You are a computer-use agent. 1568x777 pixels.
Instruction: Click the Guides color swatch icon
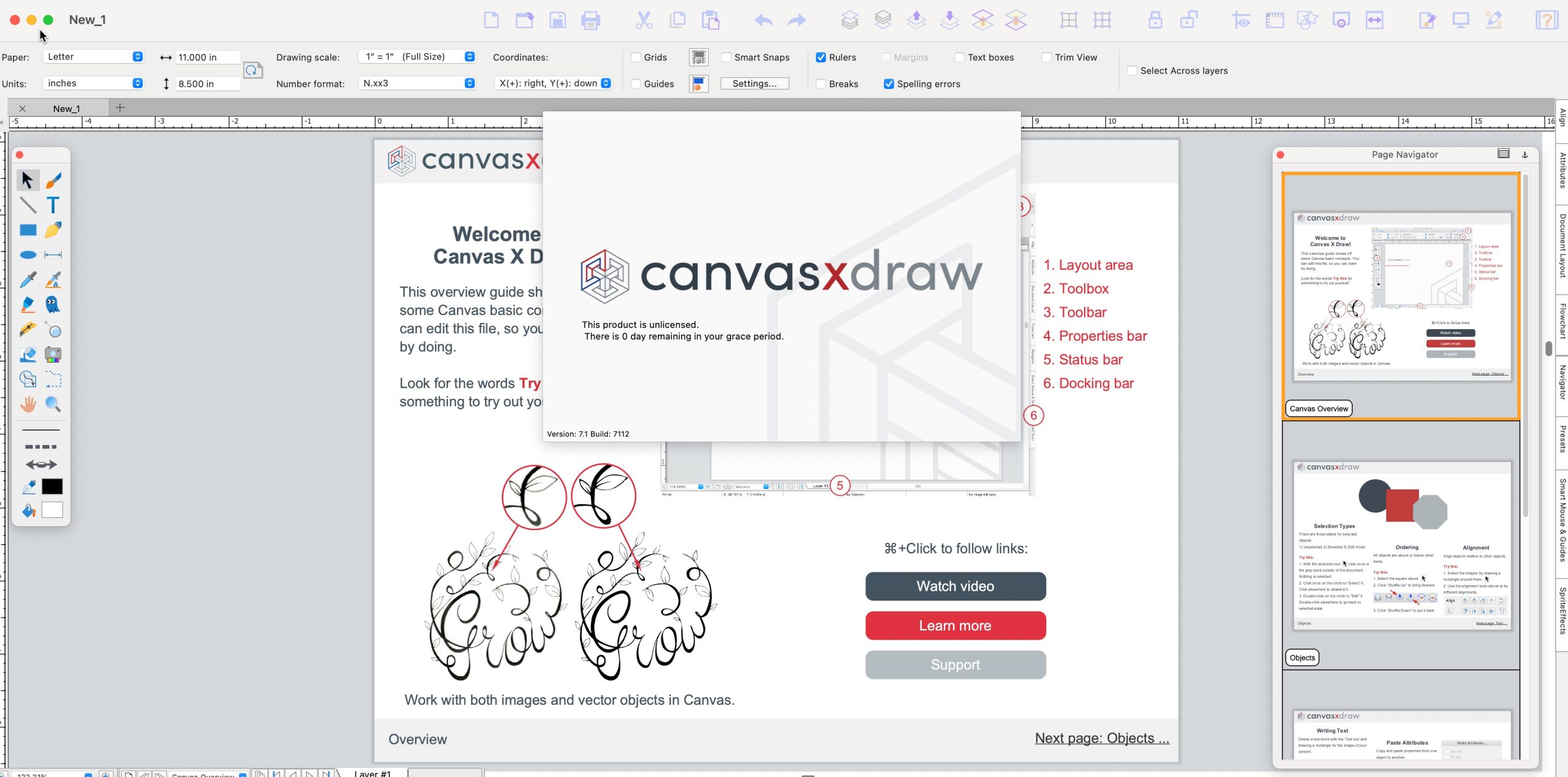coord(699,83)
